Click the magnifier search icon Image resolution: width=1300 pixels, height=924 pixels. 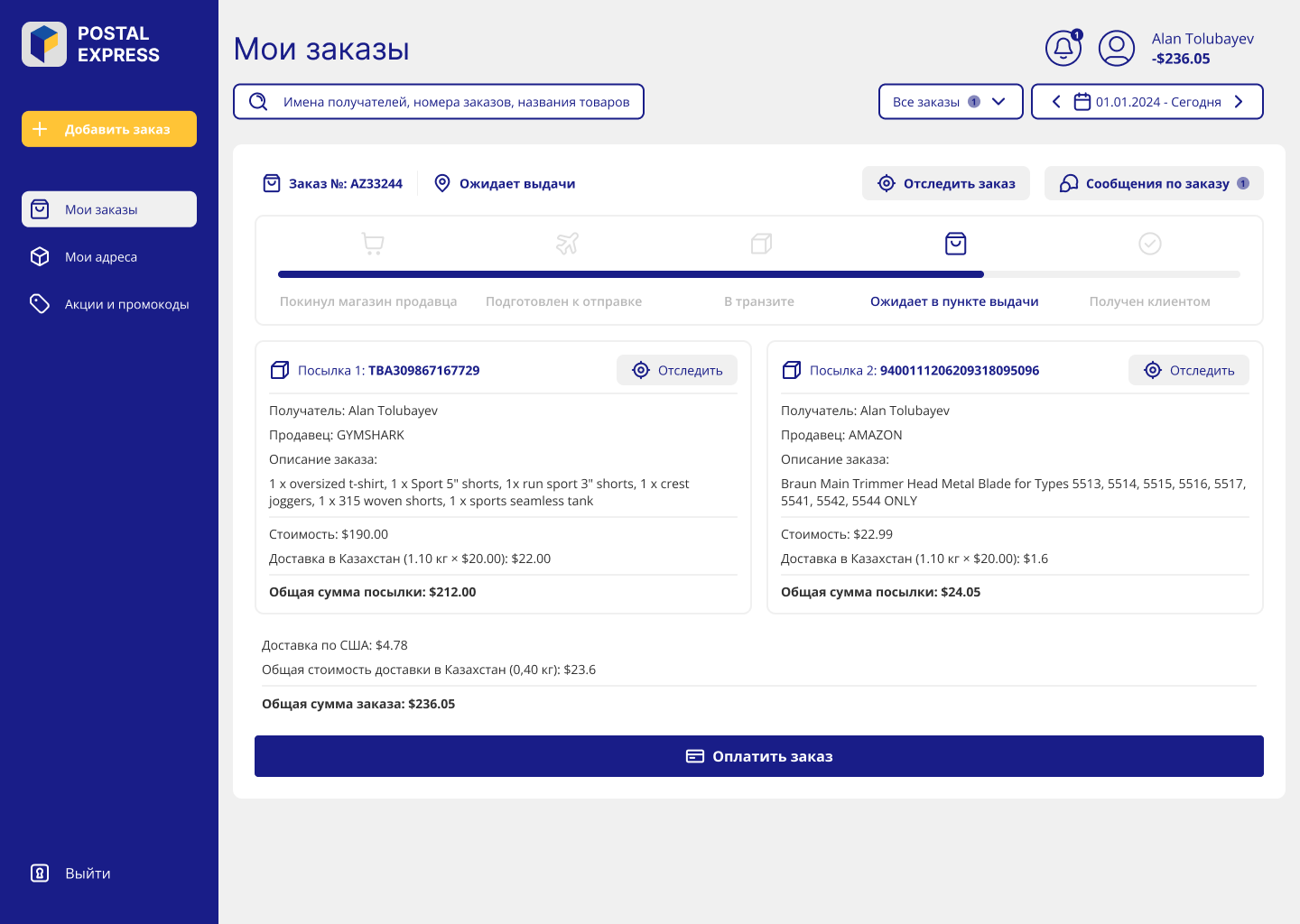[x=258, y=102]
